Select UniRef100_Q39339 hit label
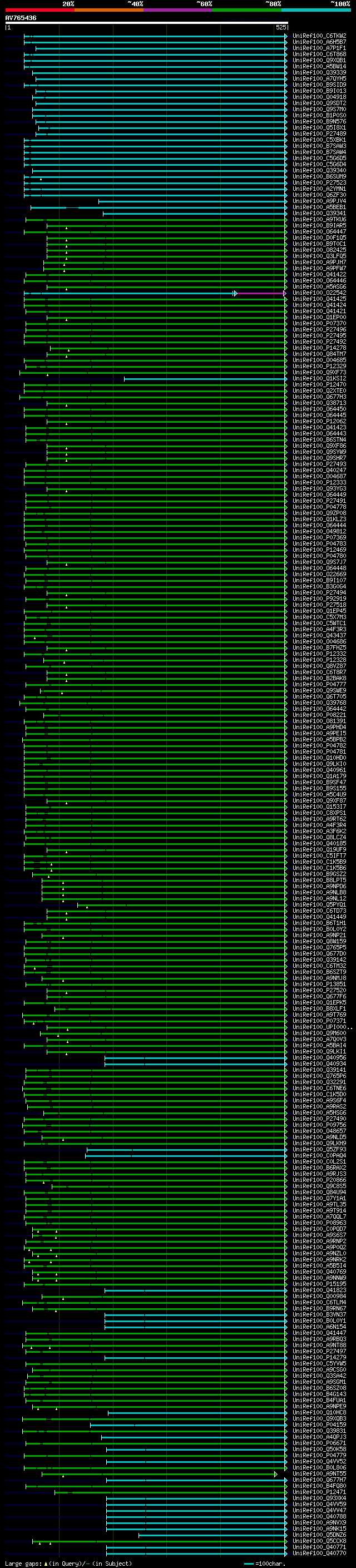The height and width of the screenshot is (1568, 356). 319,72
